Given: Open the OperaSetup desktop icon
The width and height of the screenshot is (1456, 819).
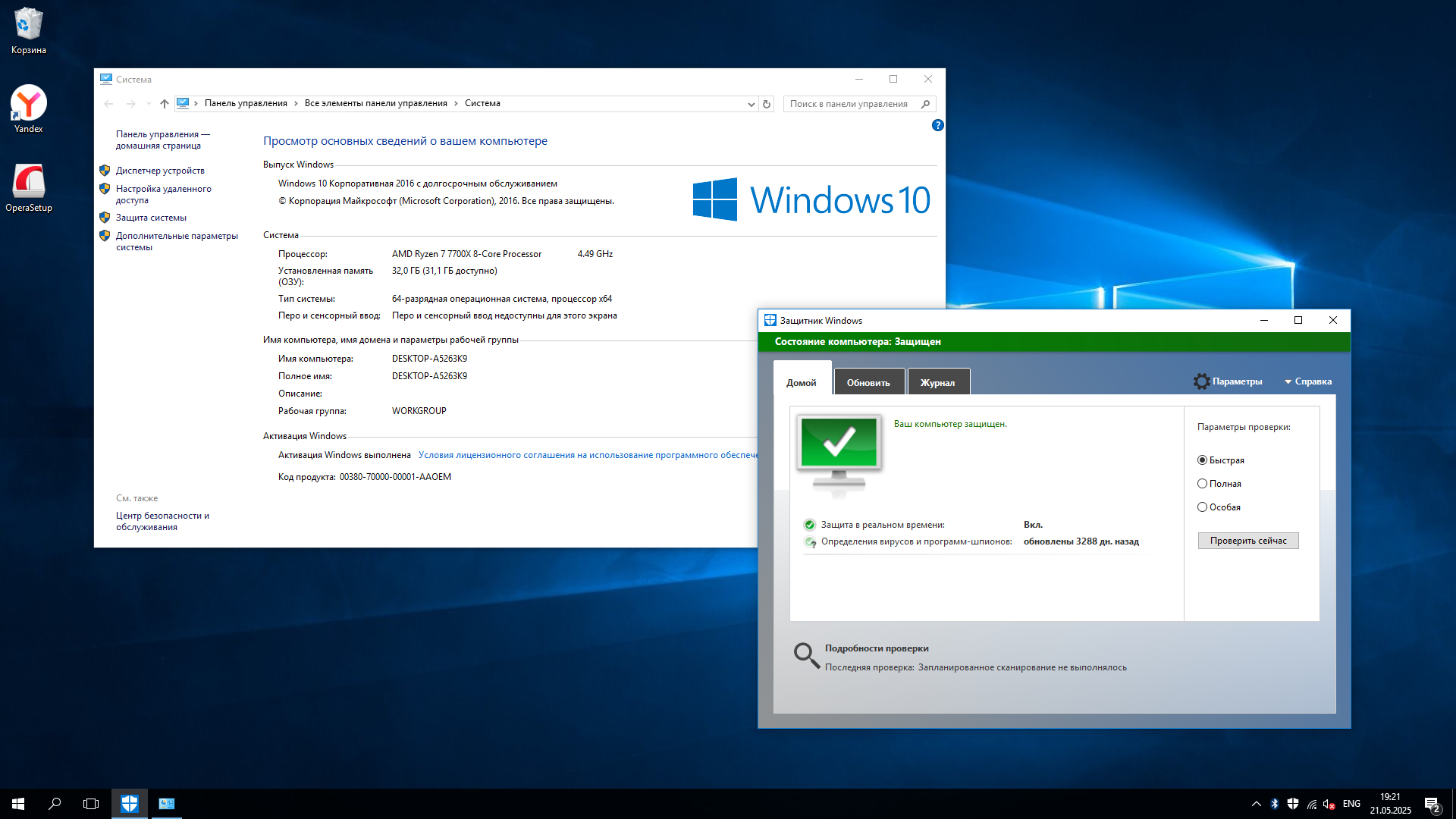Looking at the screenshot, I should [29, 183].
